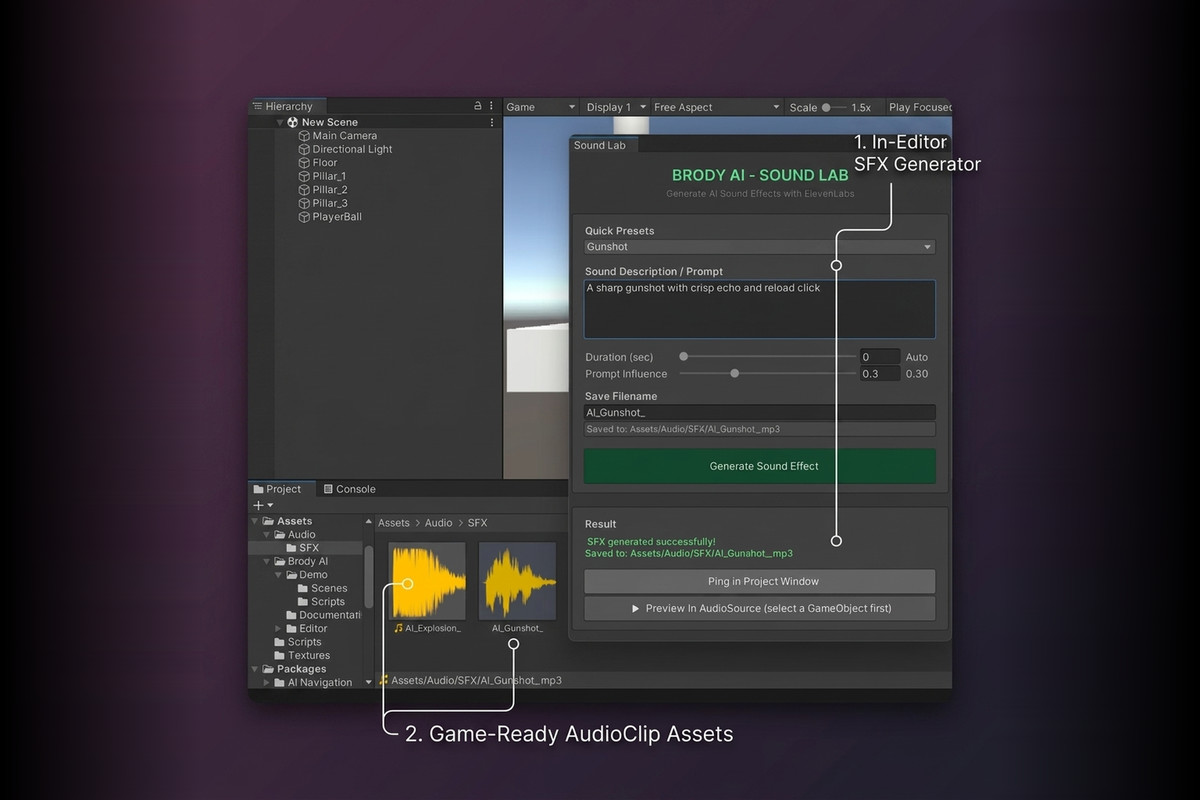This screenshot has height=800, width=1200.
Task: Click Generate Sound Effect button
Action: [760, 466]
